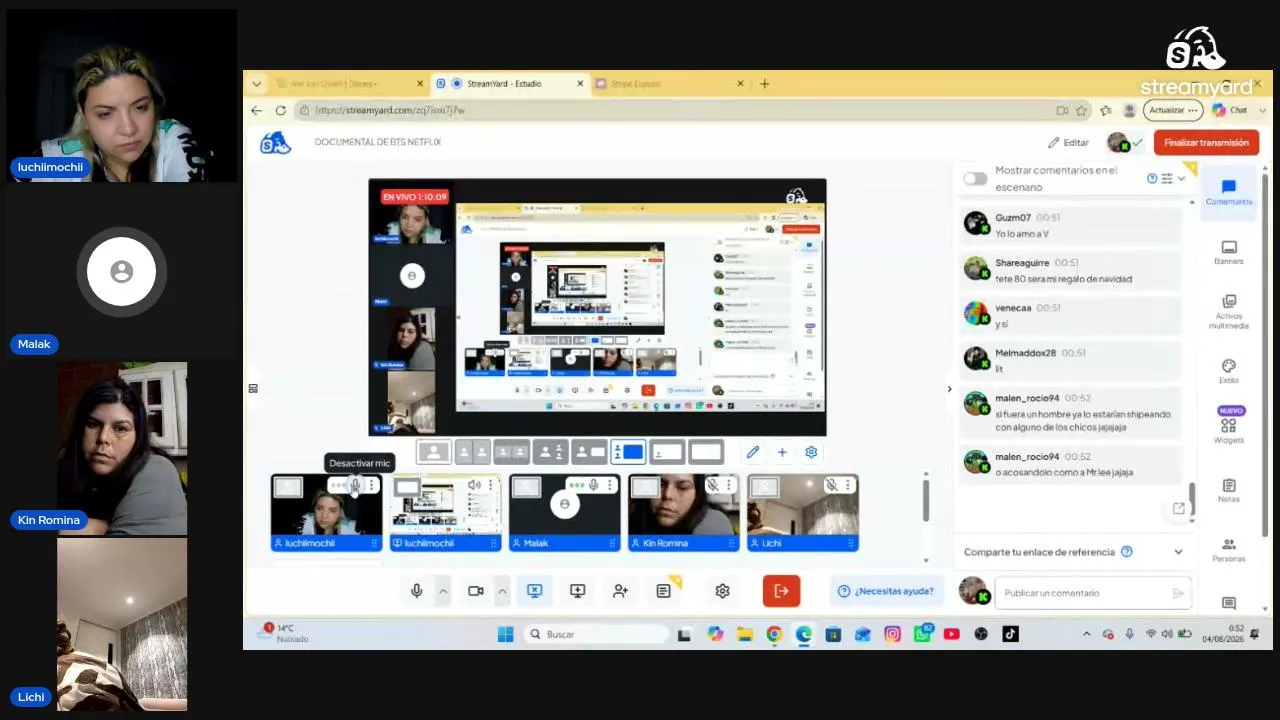
Task: Switch to the first browser tab
Action: 348,84
